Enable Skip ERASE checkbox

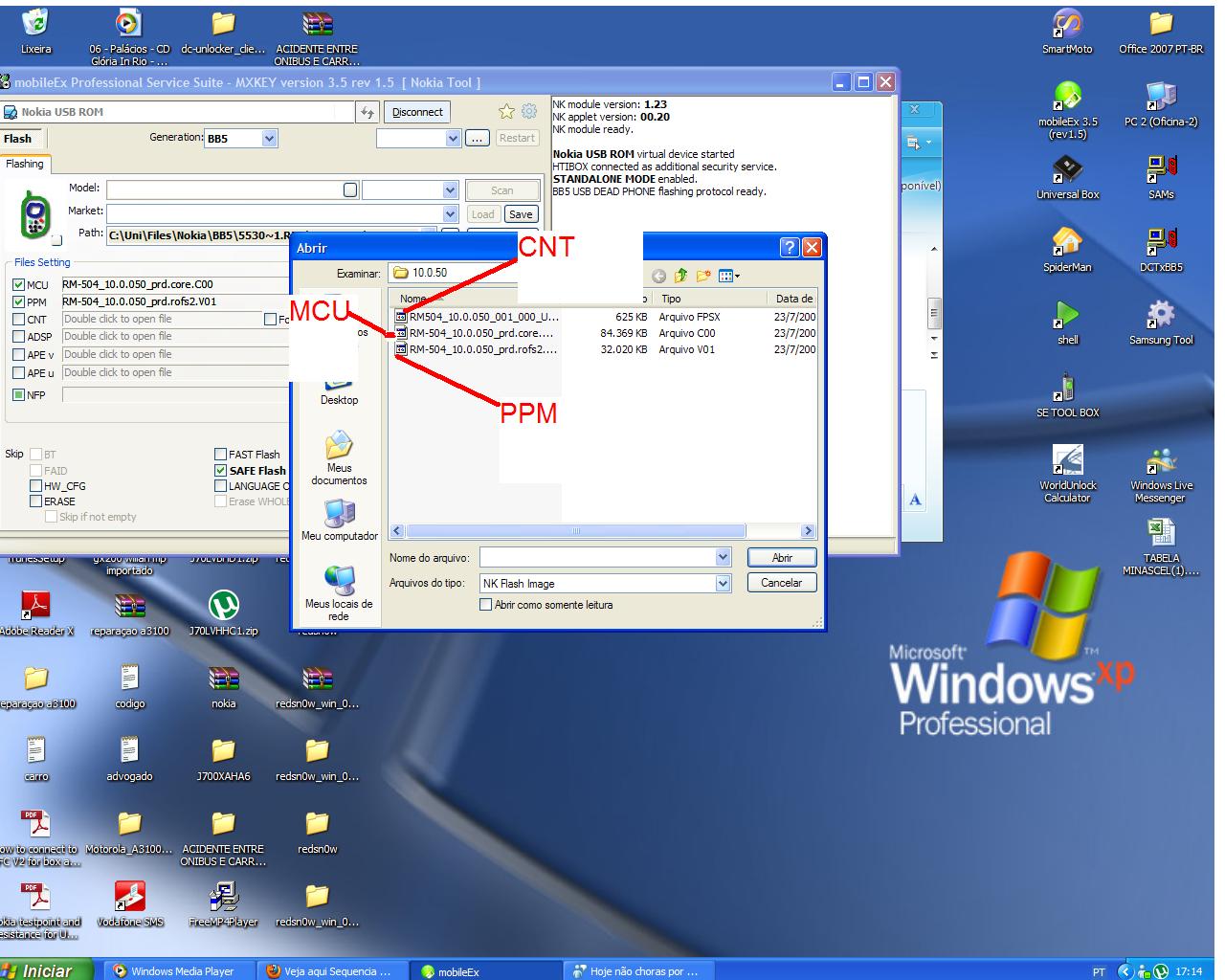[x=35, y=501]
